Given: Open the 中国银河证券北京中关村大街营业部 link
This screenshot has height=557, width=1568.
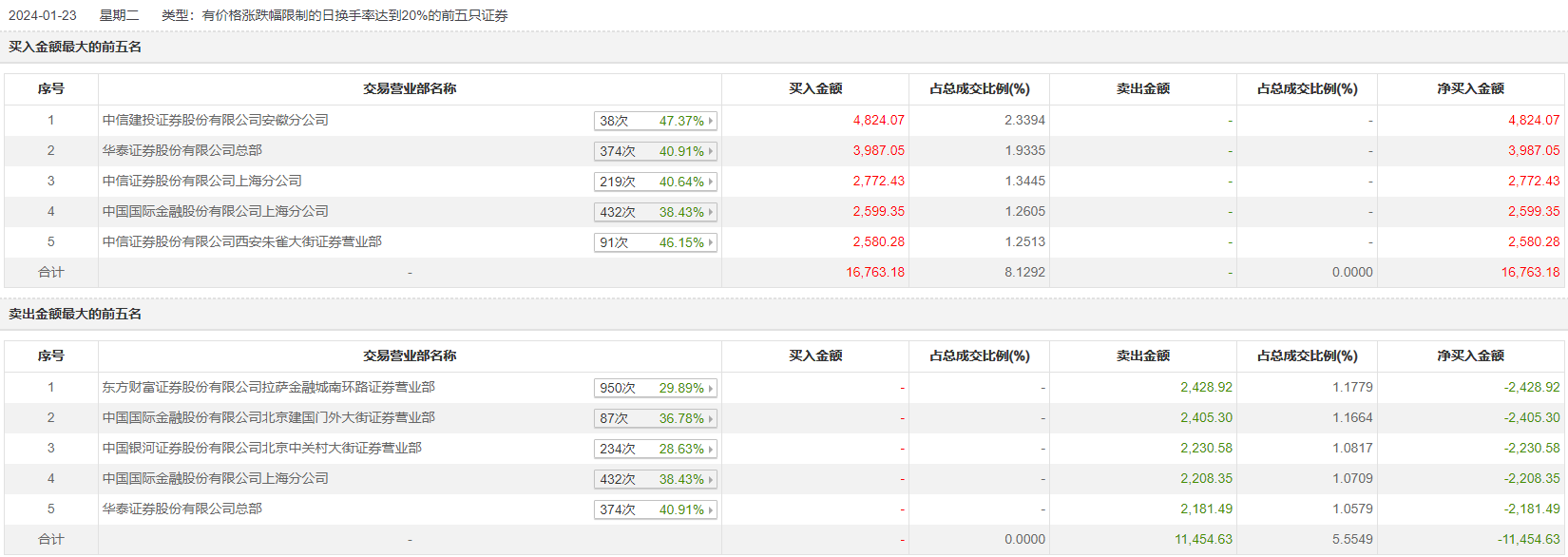Looking at the screenshot, I should (x=262, y=448).
